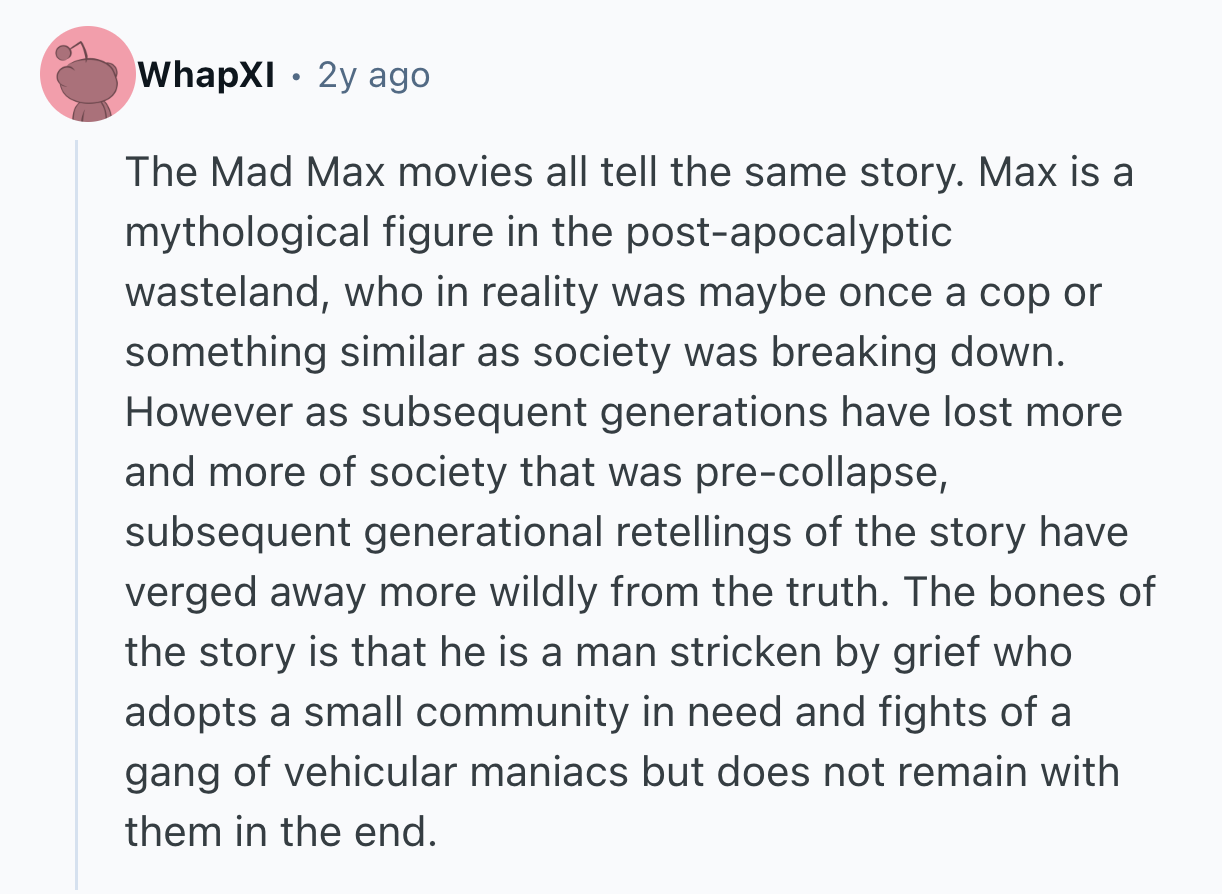1222x894 pixels.
Task: Click the "2y ago" comment timestamp
Action: (x=373, y=75)
